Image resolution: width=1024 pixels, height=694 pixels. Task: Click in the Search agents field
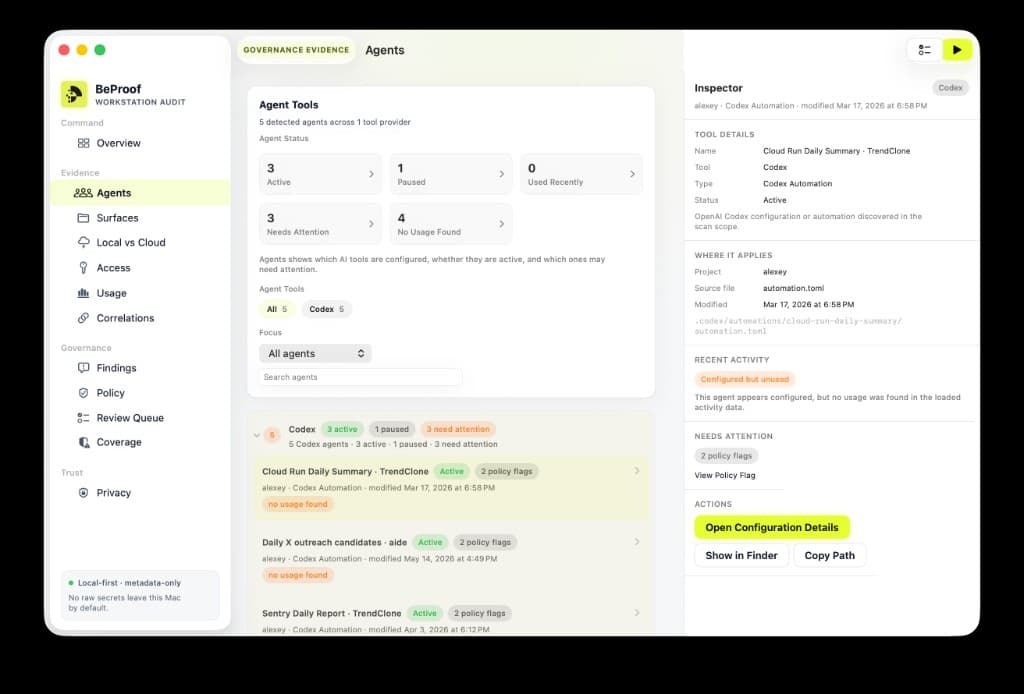coord(360,377)
